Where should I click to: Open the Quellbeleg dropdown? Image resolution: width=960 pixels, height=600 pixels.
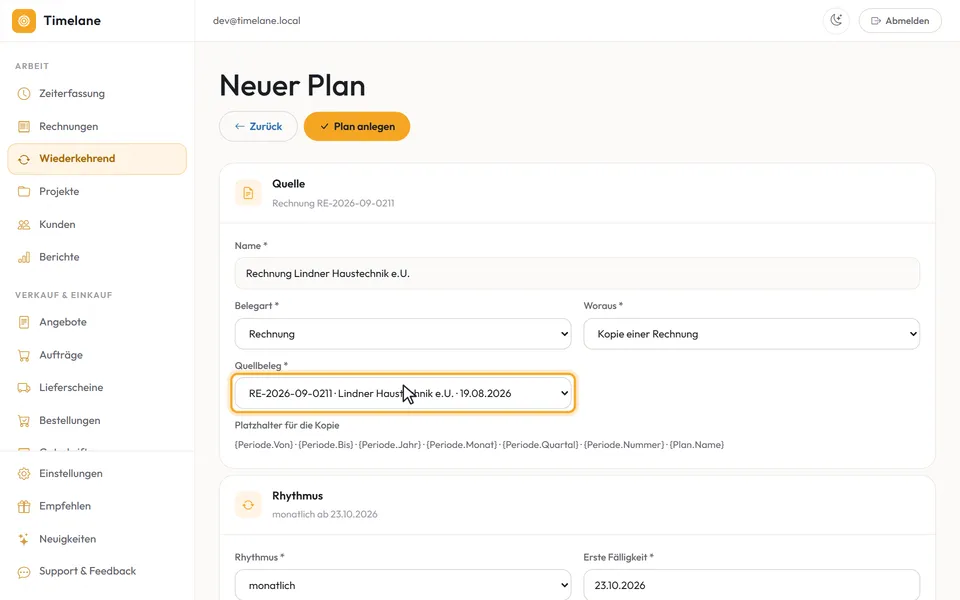point(403,393)
